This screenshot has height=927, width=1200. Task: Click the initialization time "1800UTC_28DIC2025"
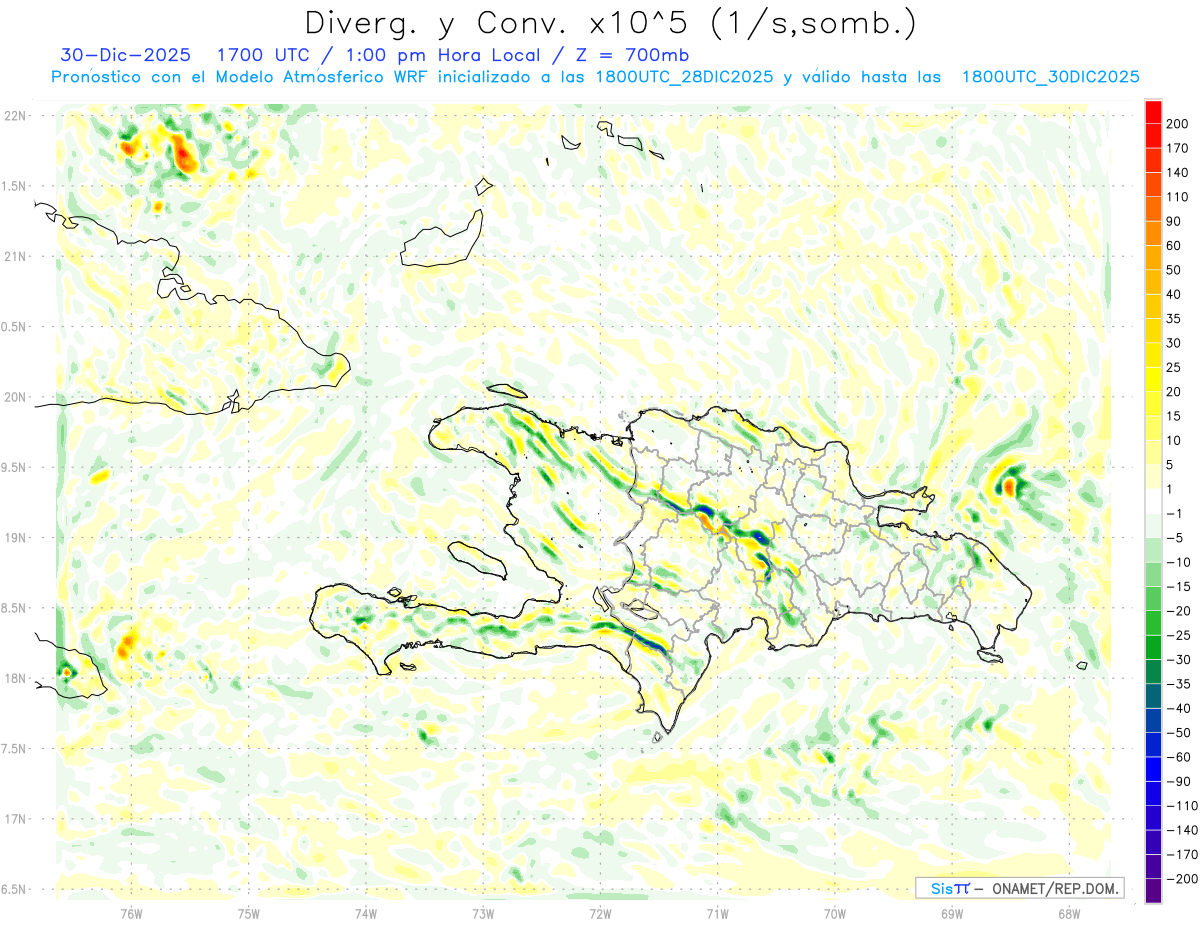pos(683,77)
